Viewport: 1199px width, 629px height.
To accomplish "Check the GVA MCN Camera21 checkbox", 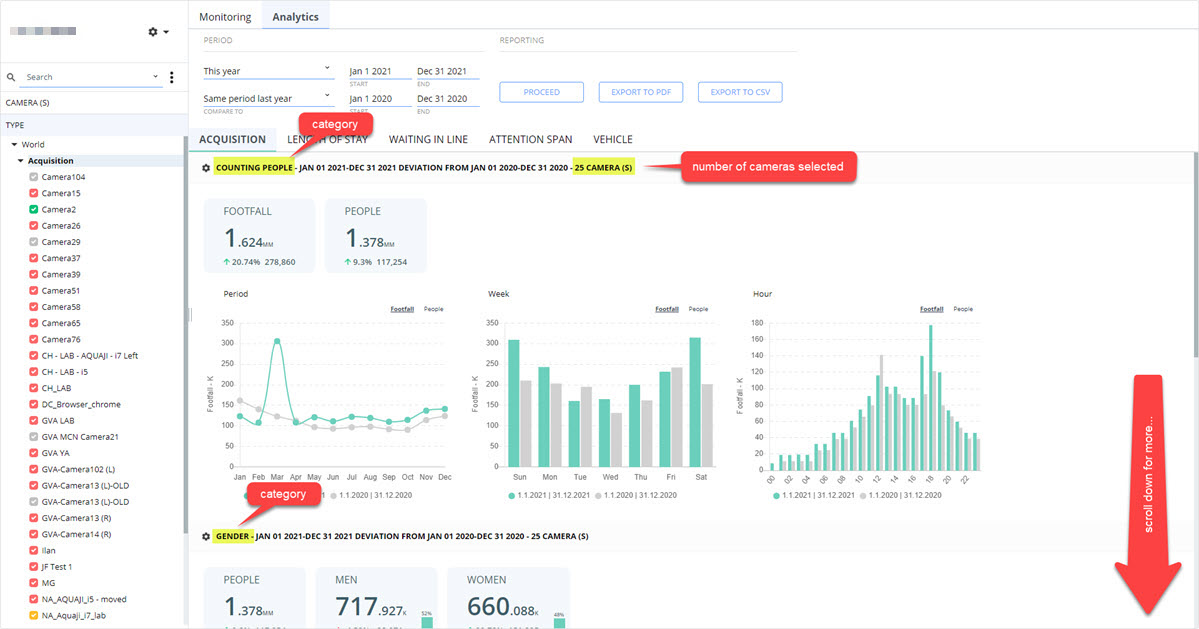I will tap(34, 437).
